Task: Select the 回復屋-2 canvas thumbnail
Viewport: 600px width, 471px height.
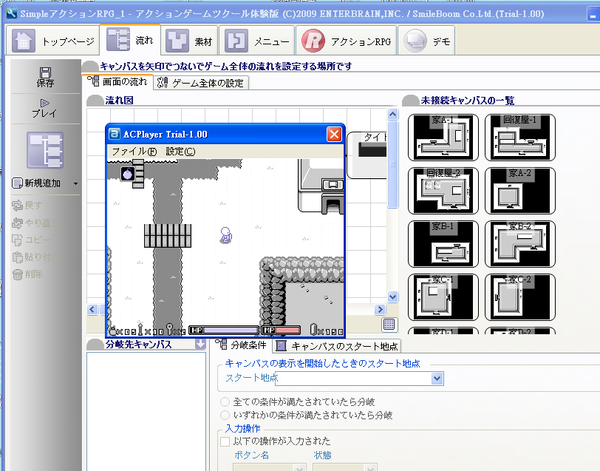Action: 443,191
